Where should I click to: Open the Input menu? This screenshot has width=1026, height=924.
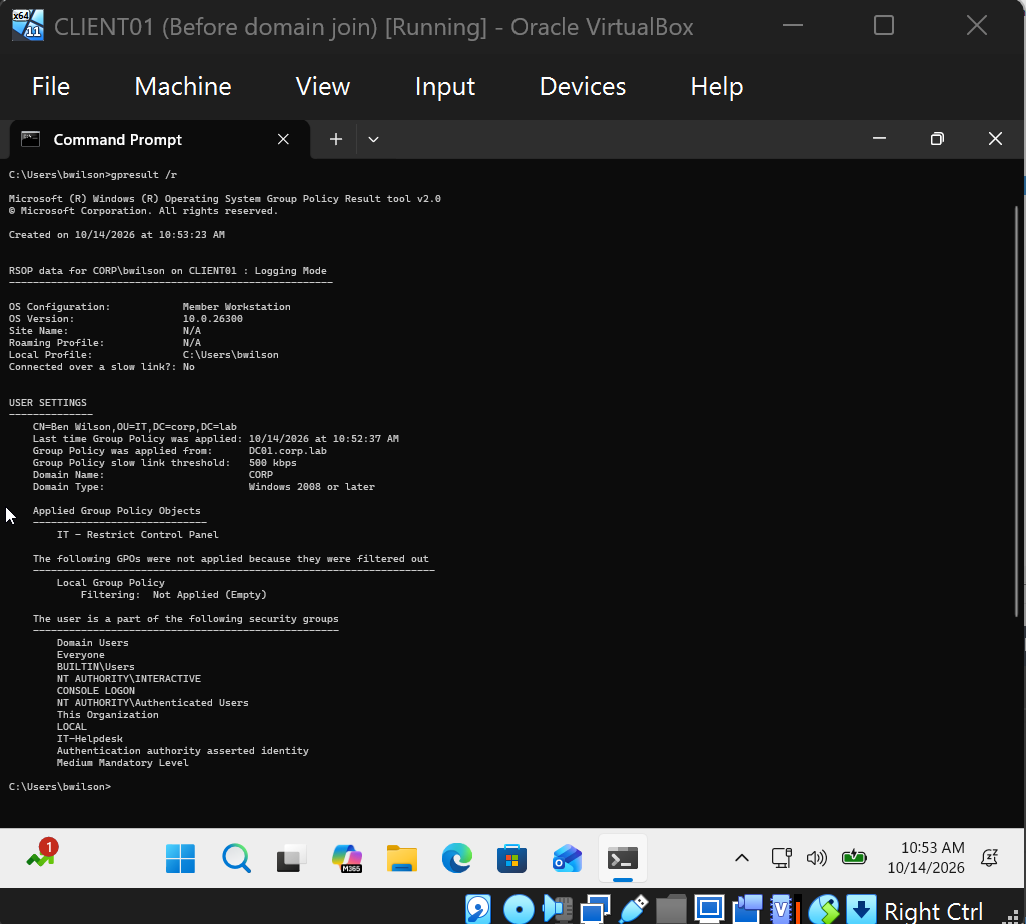445,86
